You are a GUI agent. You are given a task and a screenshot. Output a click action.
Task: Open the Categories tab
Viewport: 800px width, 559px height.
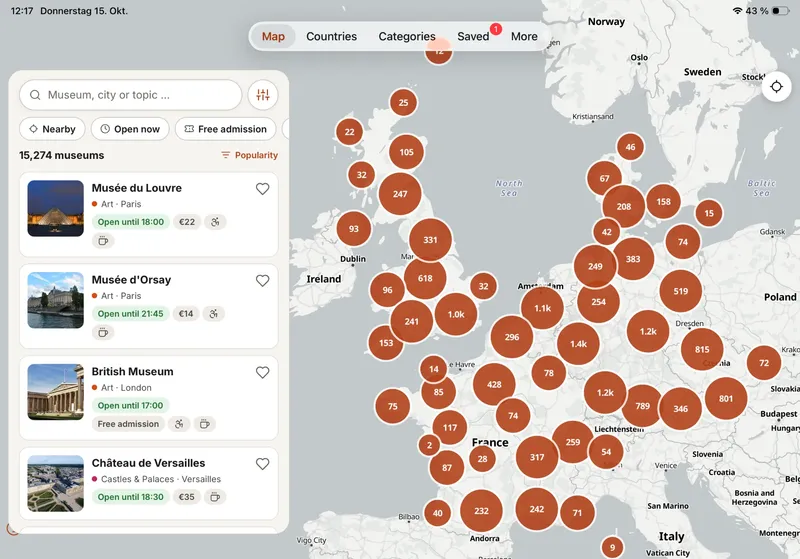point(407,36)
